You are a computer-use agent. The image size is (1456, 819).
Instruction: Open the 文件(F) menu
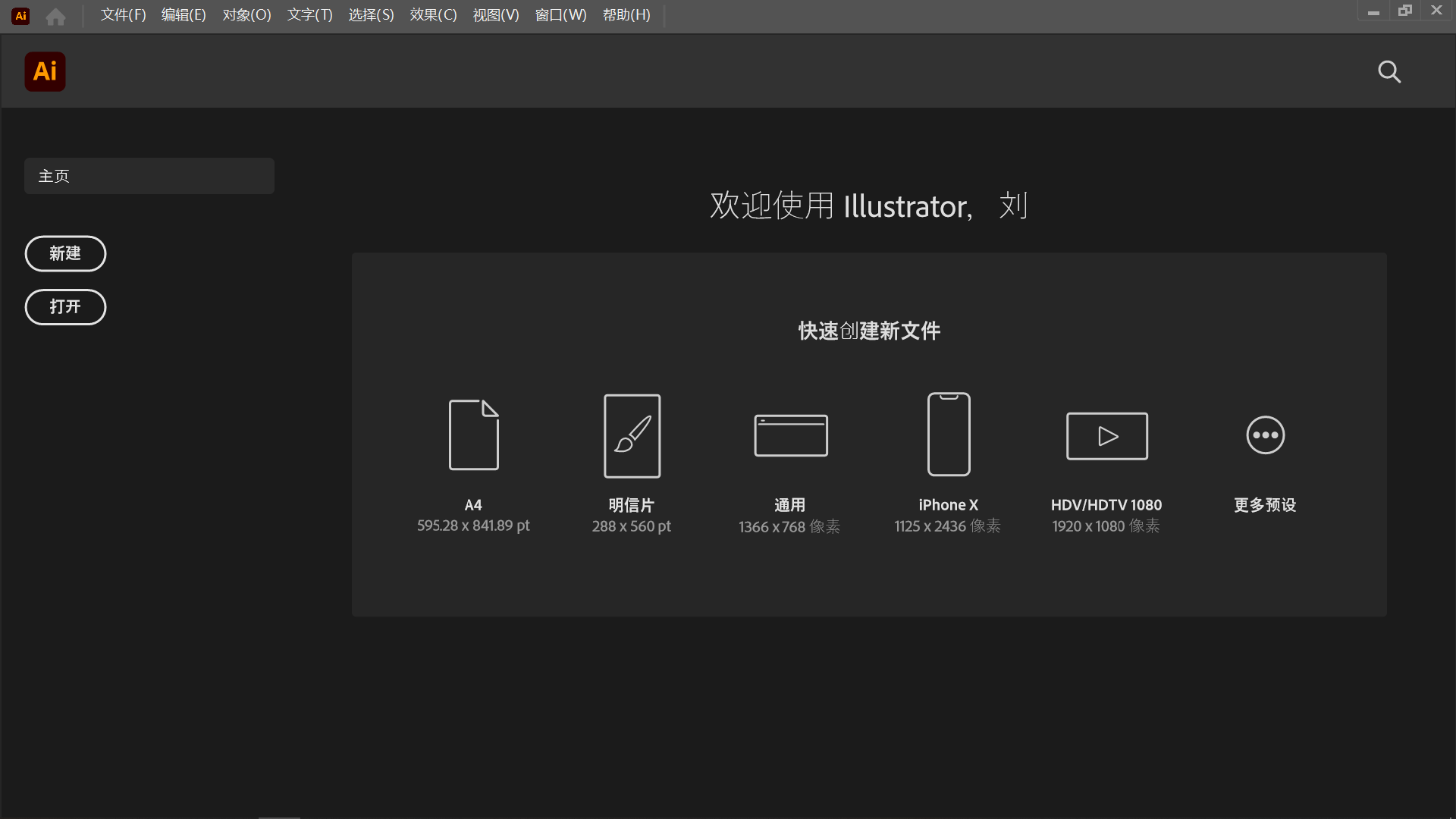click(123, 15)
